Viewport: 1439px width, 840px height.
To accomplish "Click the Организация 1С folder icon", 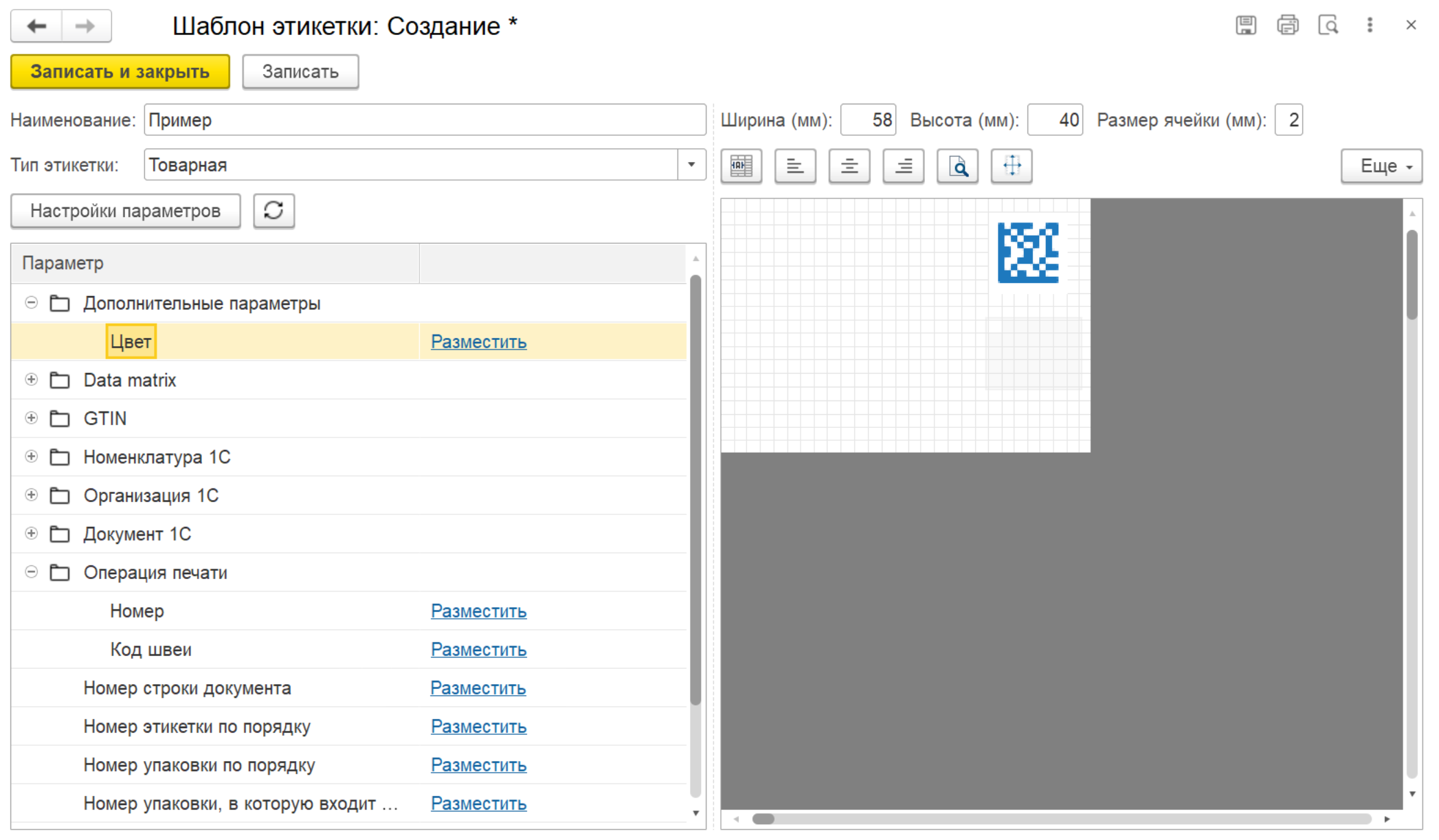I will (x=60, y=495).
